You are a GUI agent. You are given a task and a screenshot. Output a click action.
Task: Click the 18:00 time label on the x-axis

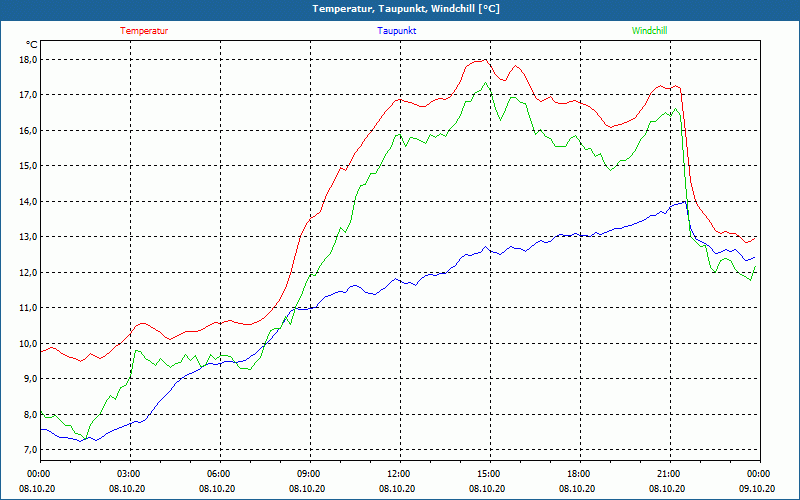click(x=580, y=473)
